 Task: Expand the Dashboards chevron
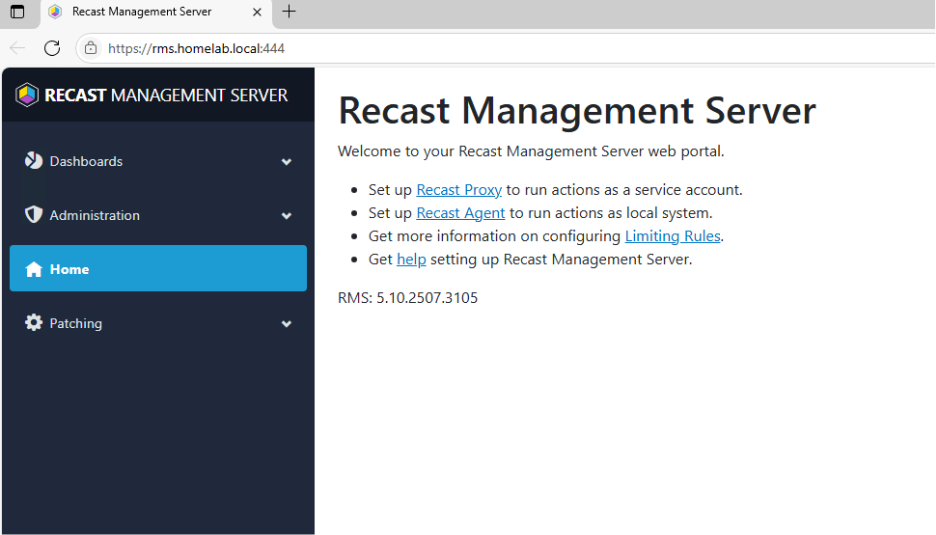pos(287,162)
